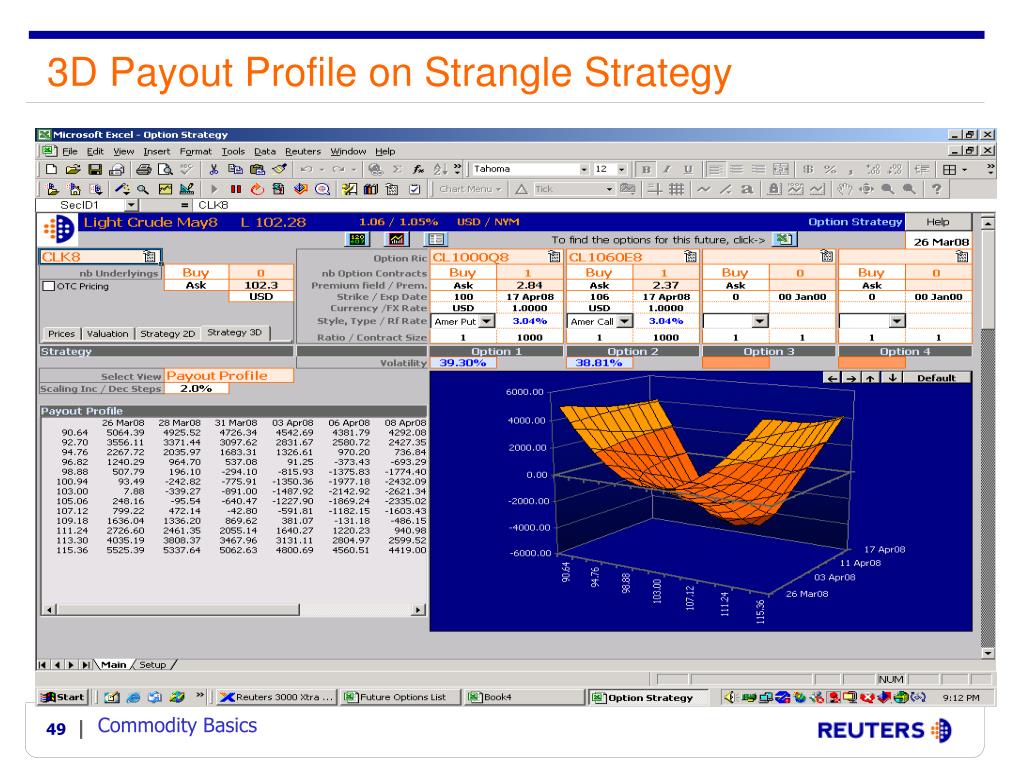Open the lookup icon beside CL1060E8
The image size is (1024, 768).
click(690, 257)
